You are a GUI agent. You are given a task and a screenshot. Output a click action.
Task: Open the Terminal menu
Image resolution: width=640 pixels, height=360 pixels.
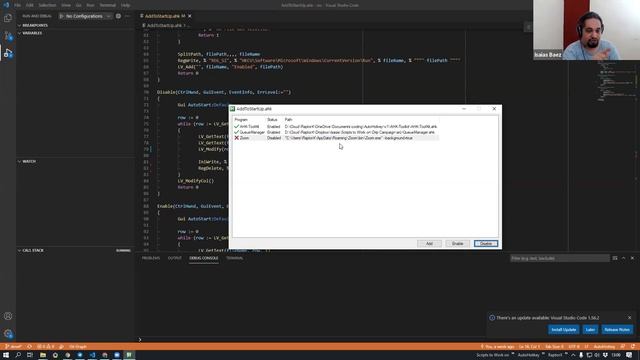108,5
